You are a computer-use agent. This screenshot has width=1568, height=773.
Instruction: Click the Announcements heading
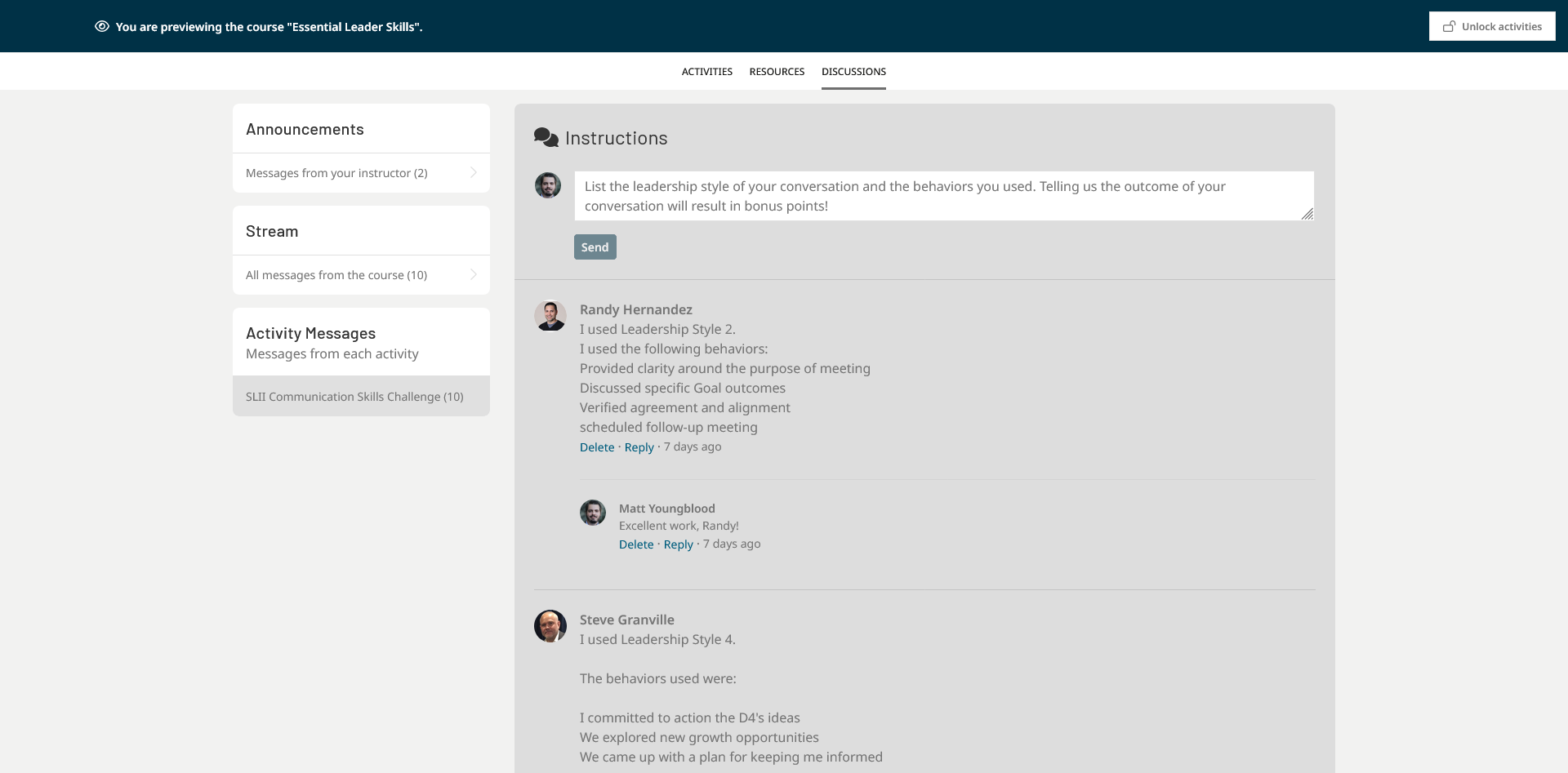click(305, 129)
